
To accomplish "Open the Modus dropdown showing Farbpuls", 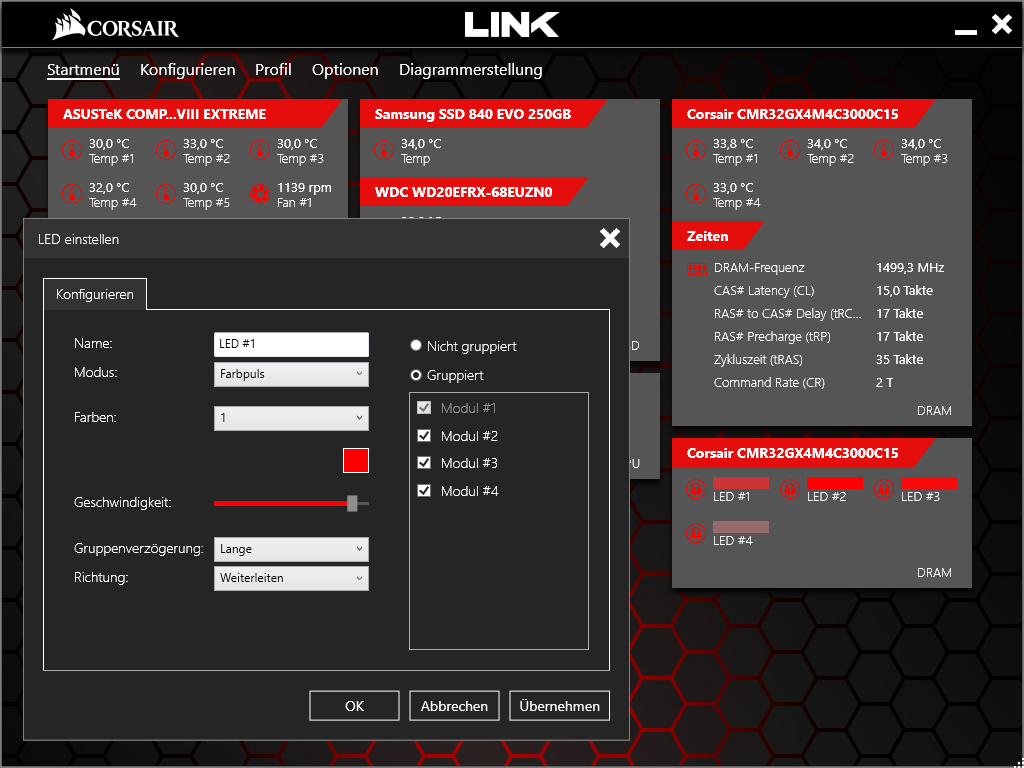I will [x=291, y=374].
